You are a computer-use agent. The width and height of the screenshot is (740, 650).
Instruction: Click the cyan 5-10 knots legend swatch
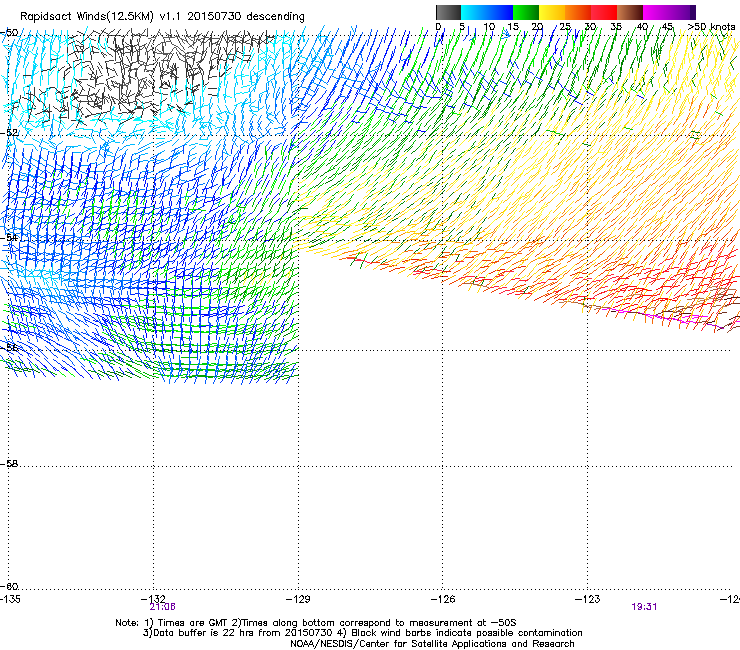(474, 12)
